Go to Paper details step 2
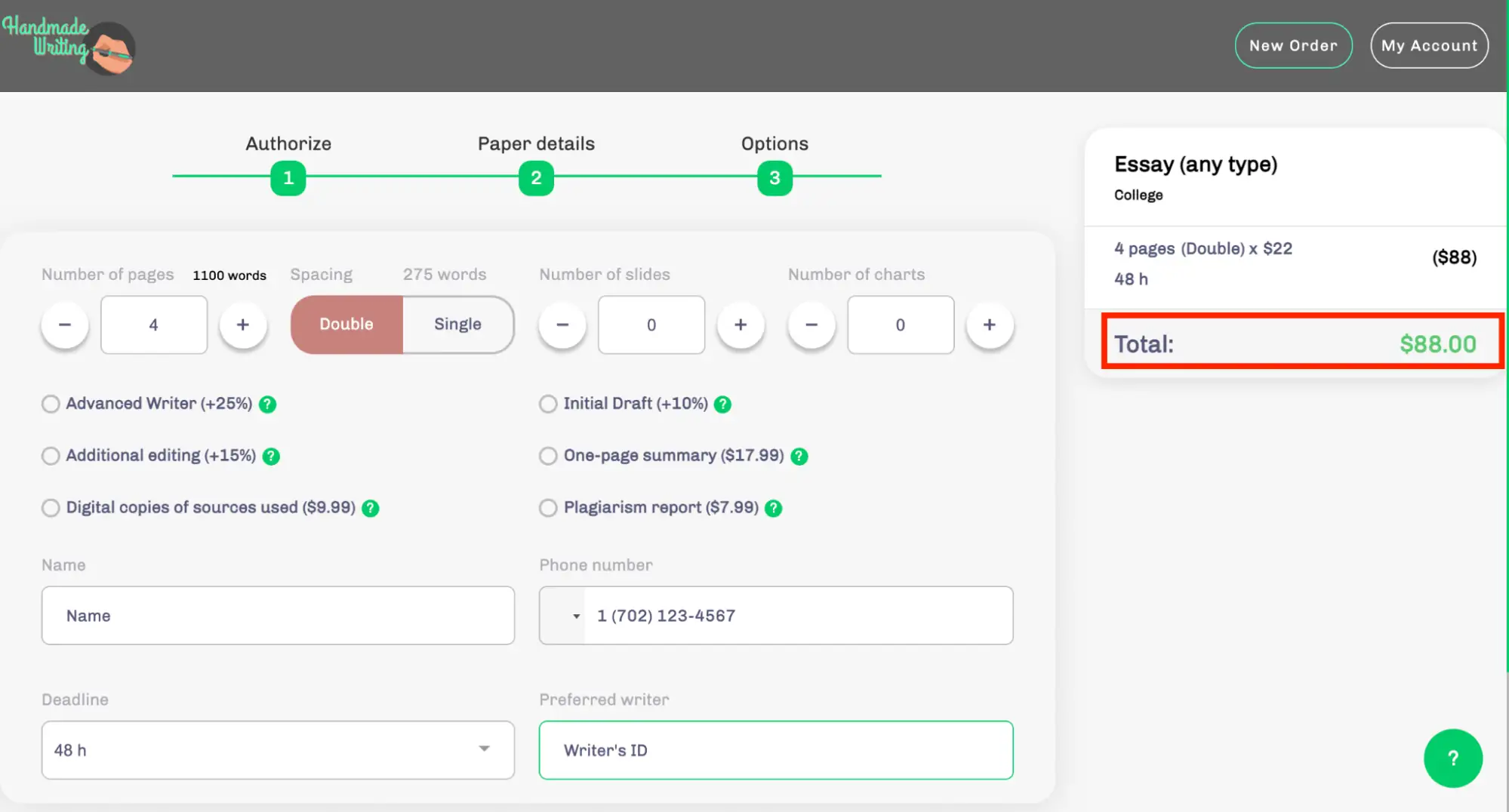The image size is (1509, 812). (536, 178)
